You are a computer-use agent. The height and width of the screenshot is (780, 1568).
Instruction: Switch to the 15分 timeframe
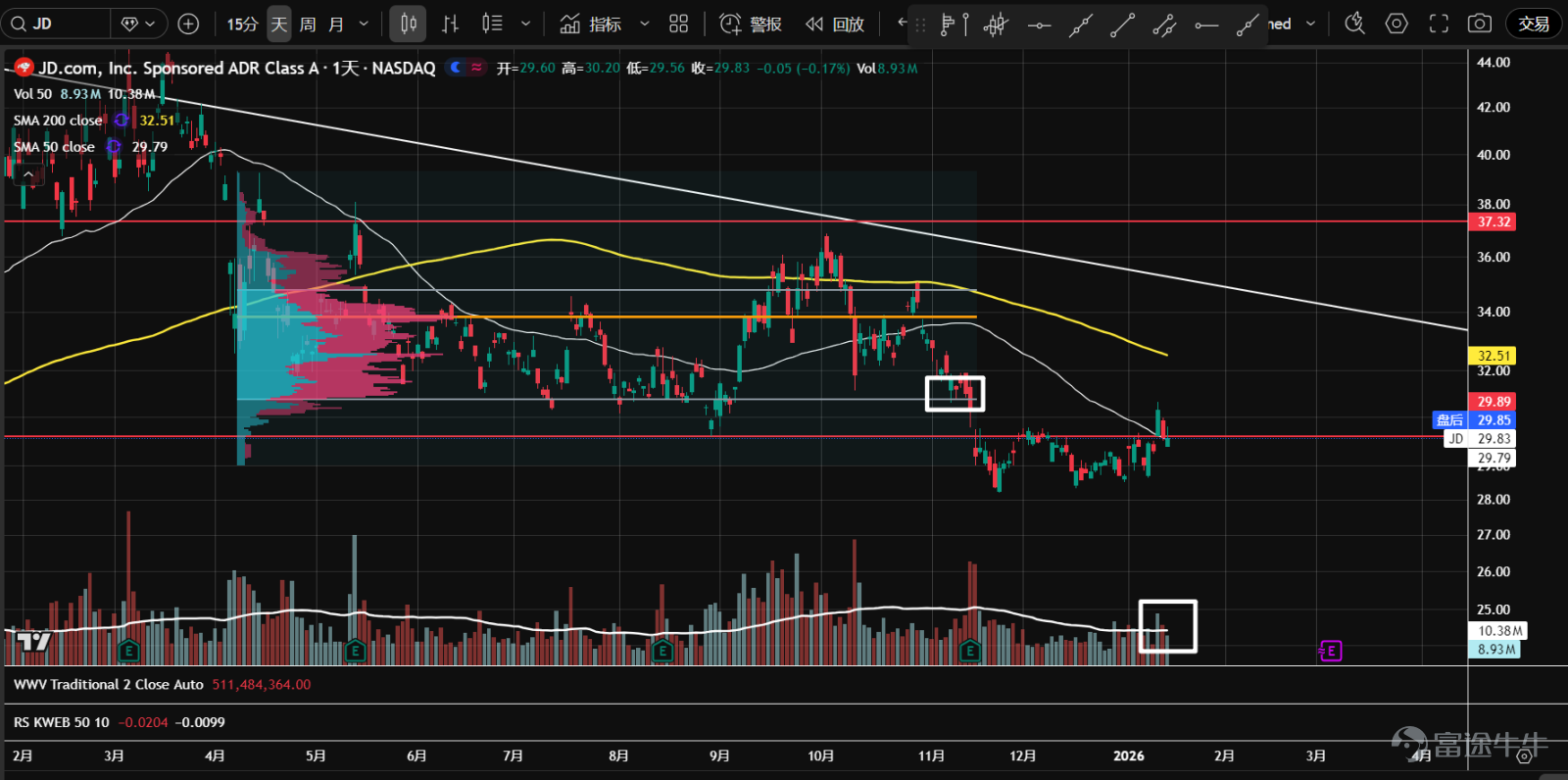click(242, 24)
